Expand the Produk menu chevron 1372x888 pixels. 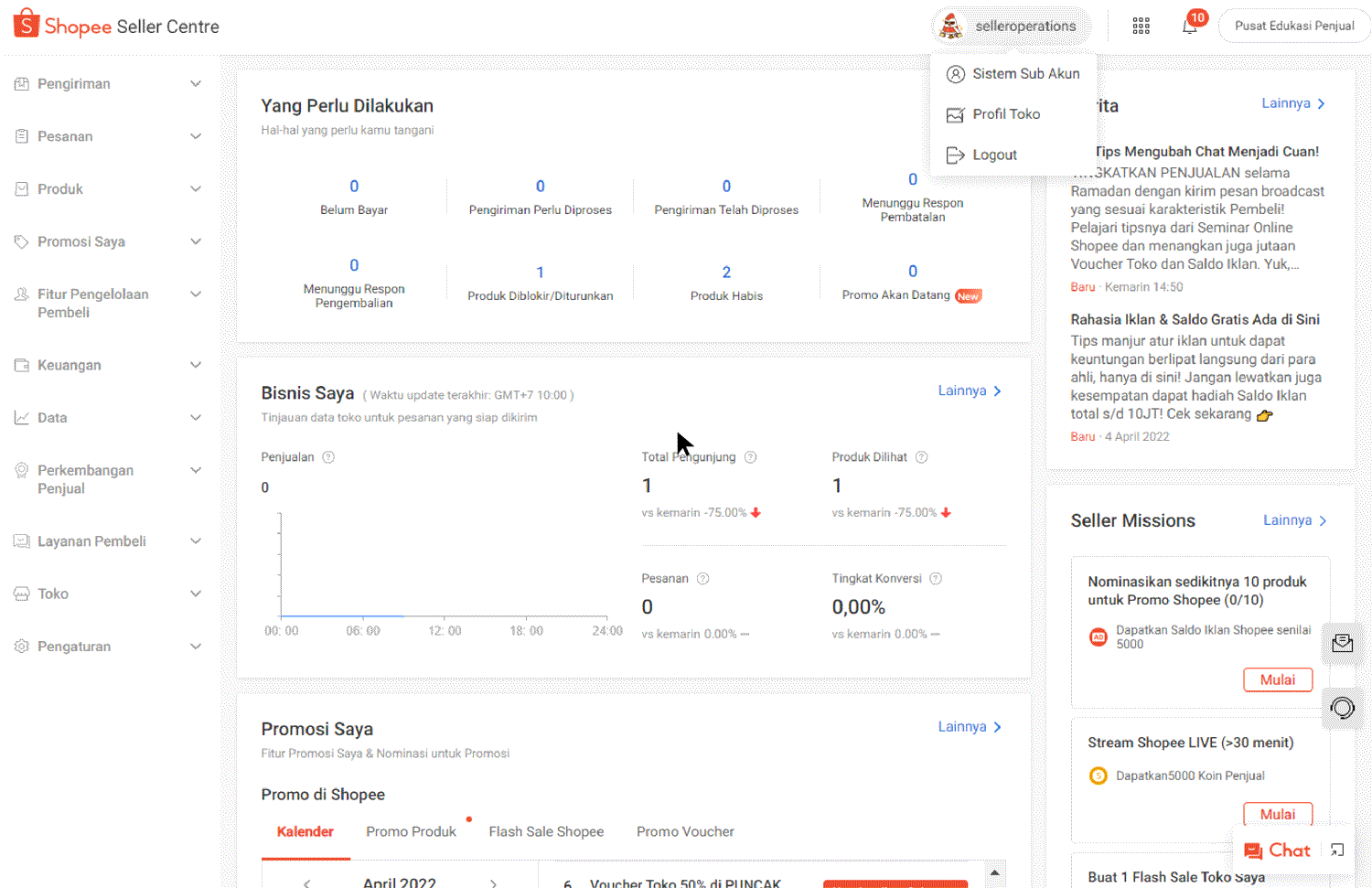pos(196,189)
